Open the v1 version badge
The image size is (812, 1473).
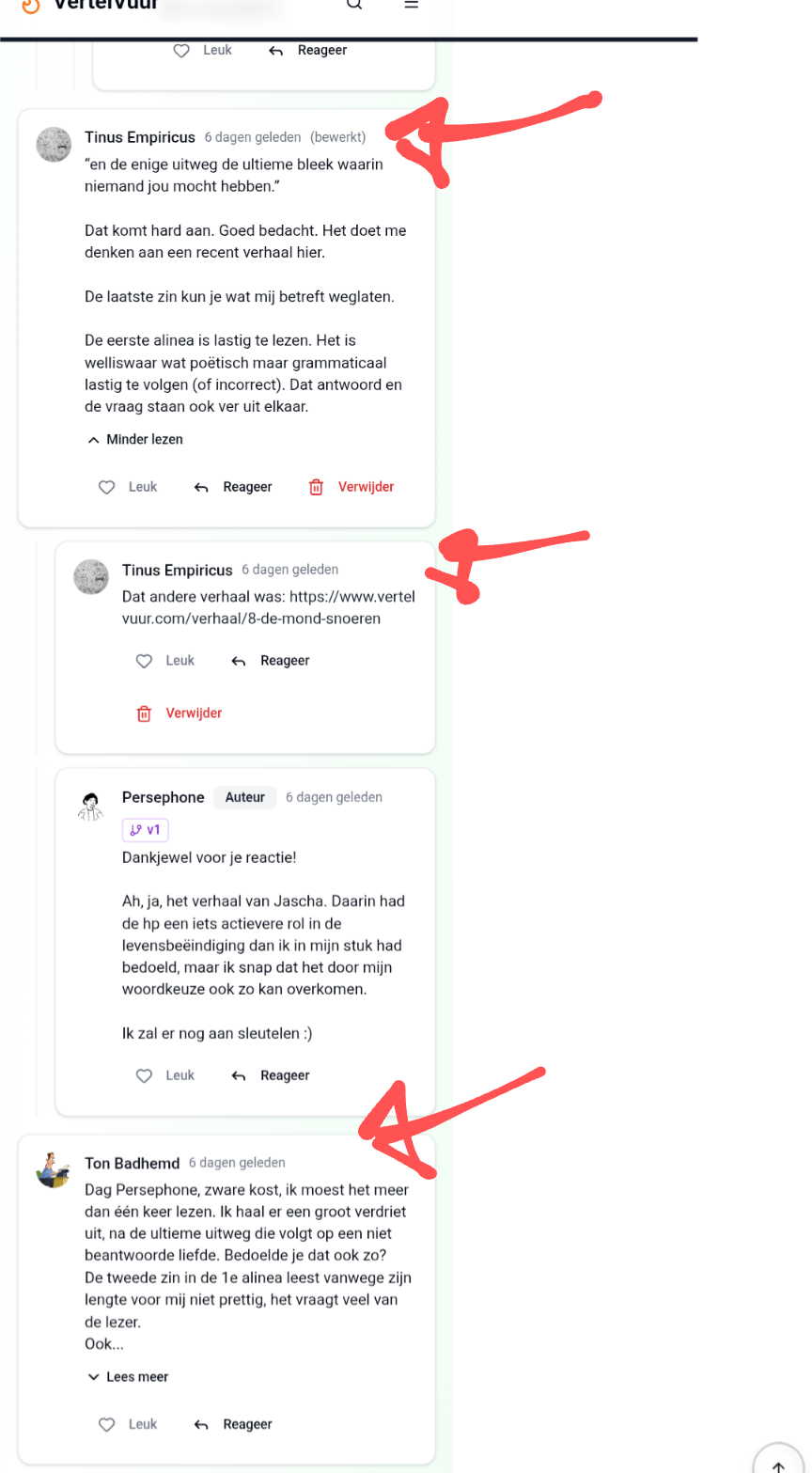click(x=146, y=830)
